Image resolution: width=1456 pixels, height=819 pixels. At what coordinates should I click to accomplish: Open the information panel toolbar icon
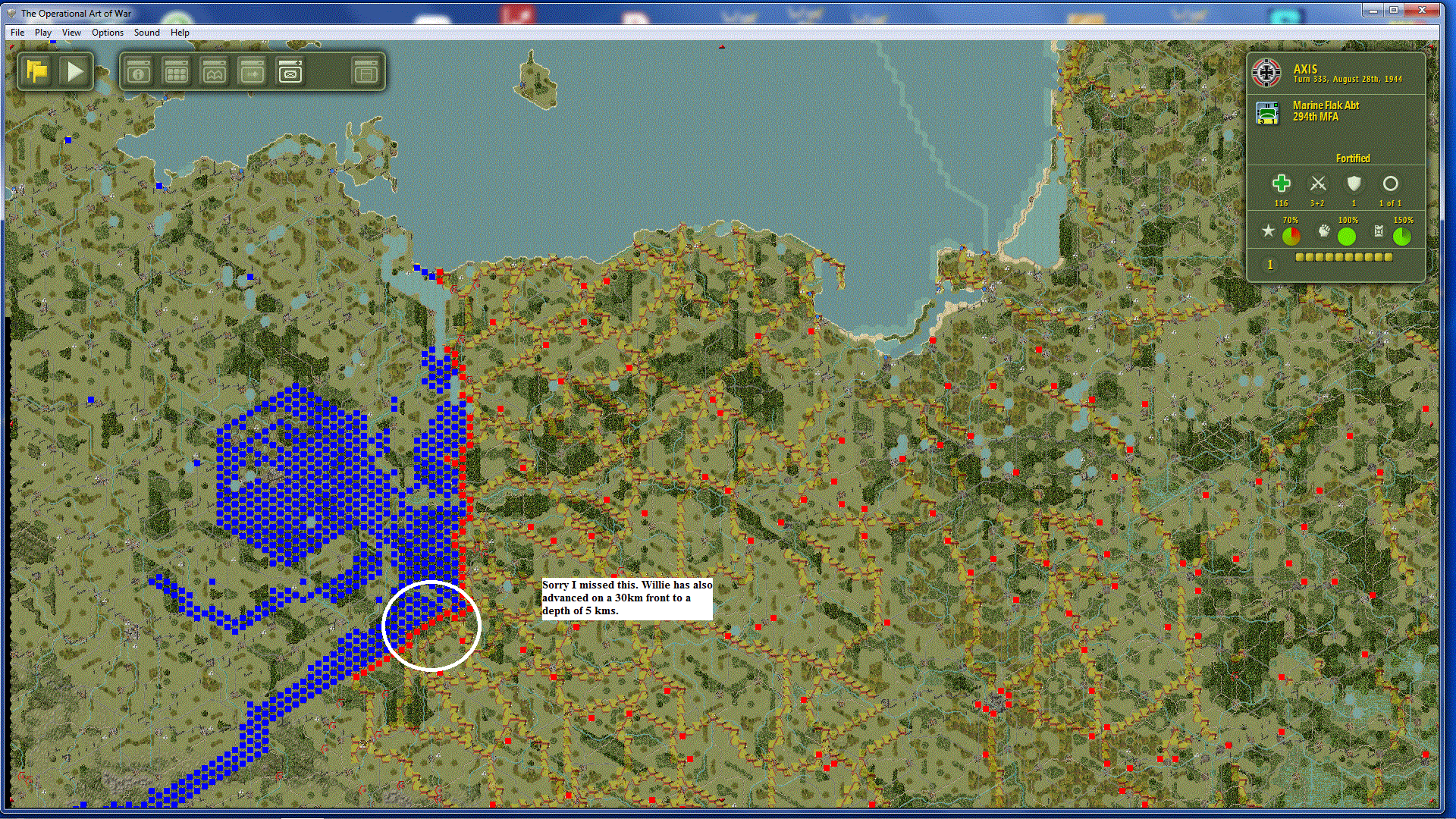[x=139, y=72]
